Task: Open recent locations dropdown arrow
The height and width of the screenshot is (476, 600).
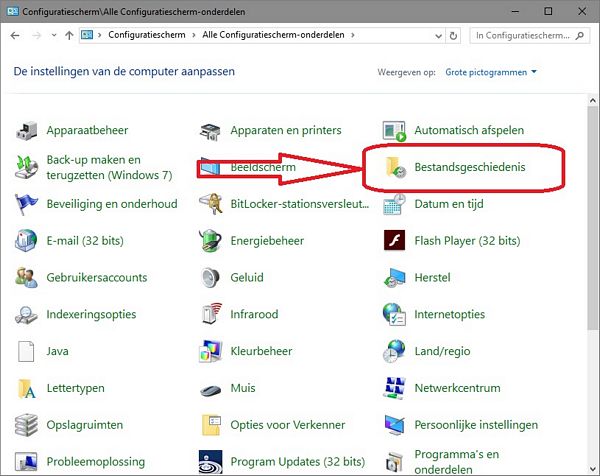Action: click(x=54, y=35)
